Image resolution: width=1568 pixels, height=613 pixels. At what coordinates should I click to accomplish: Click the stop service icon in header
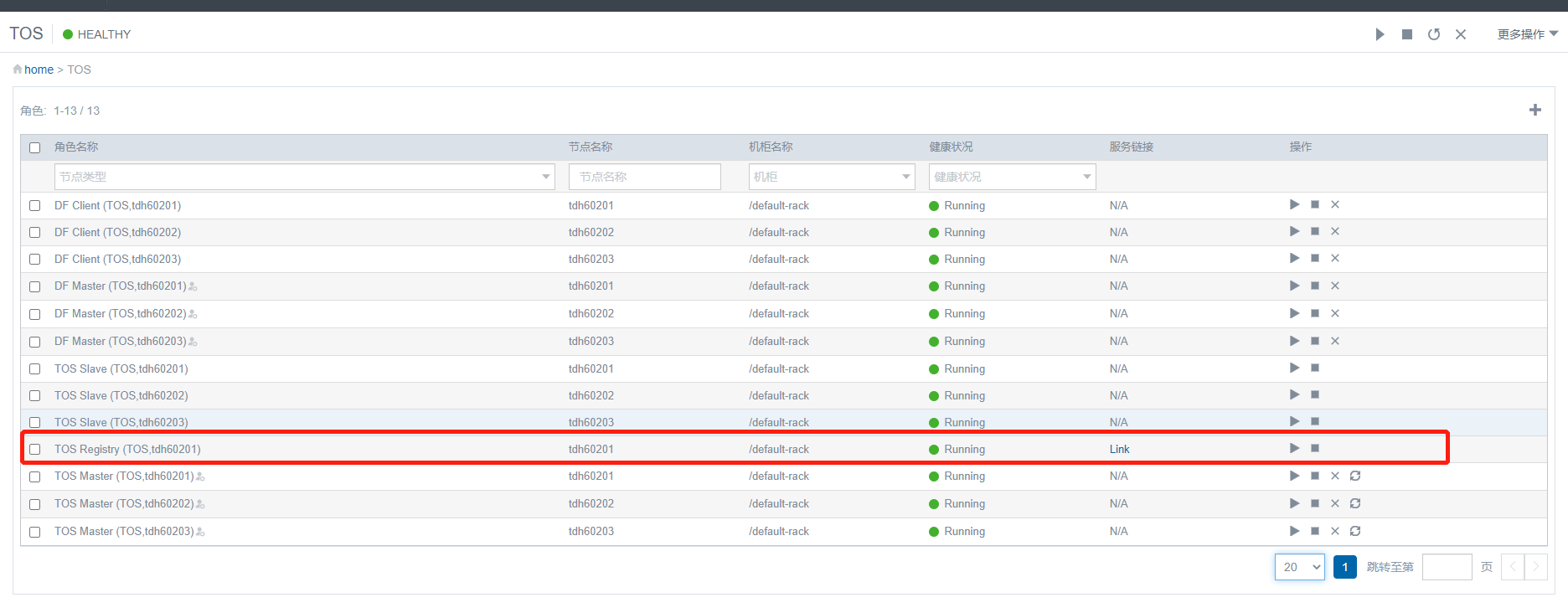1407,34
